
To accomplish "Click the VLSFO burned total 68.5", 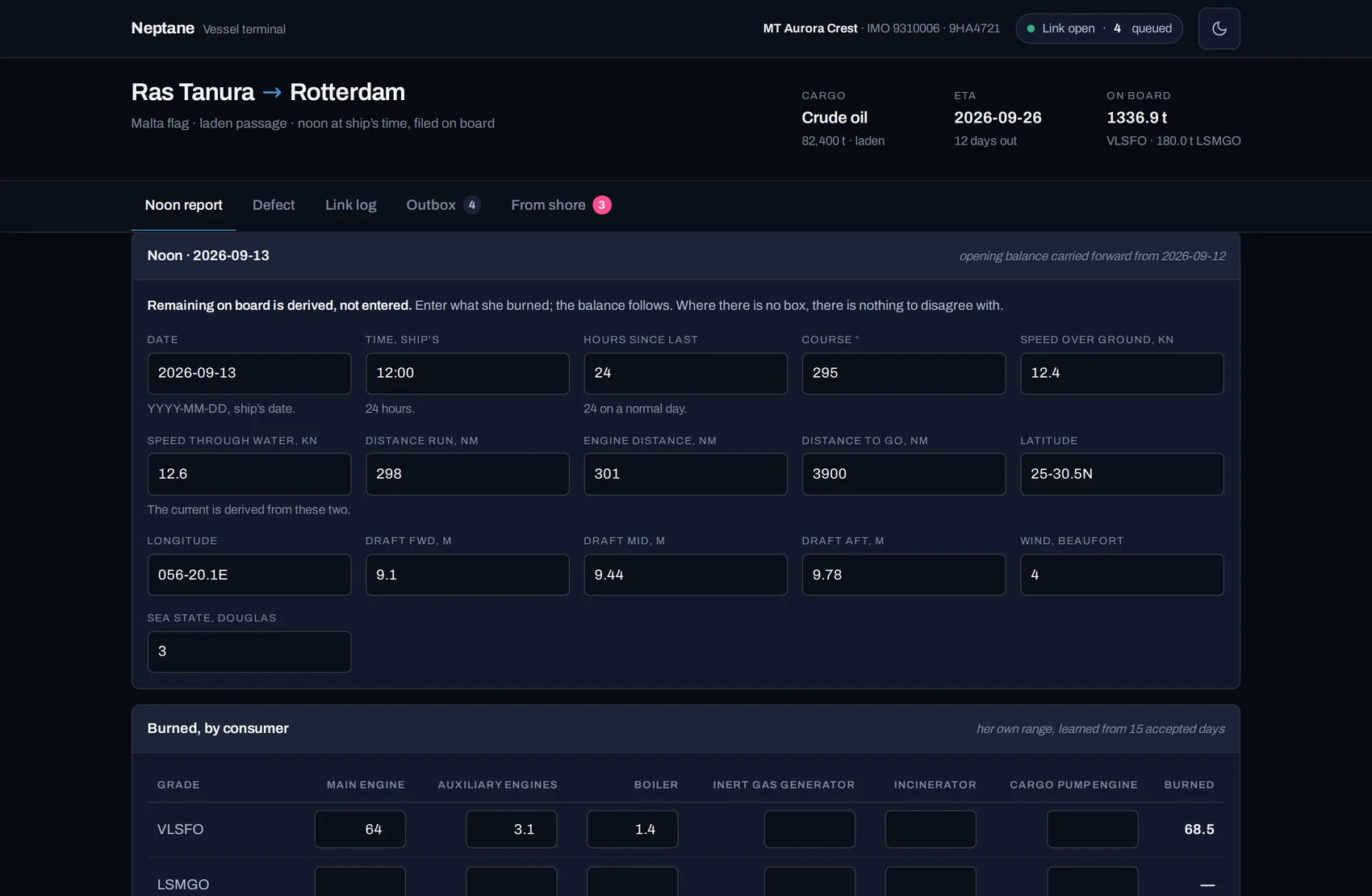I will (1199, 829).
